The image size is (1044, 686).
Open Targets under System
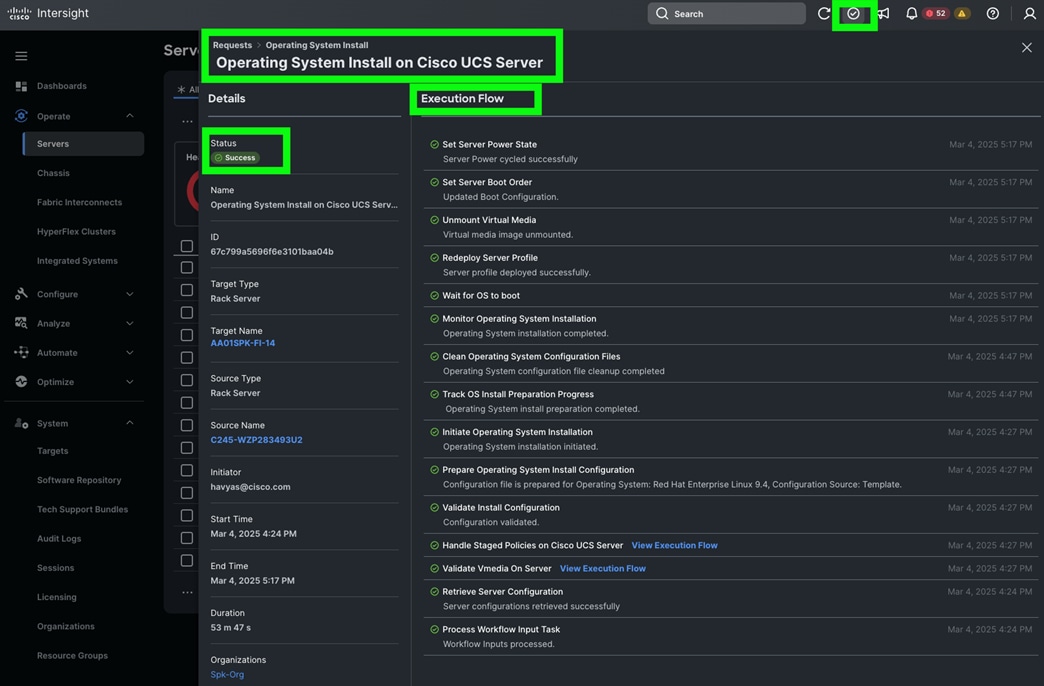pyautogui.click(x=53, y=451)
